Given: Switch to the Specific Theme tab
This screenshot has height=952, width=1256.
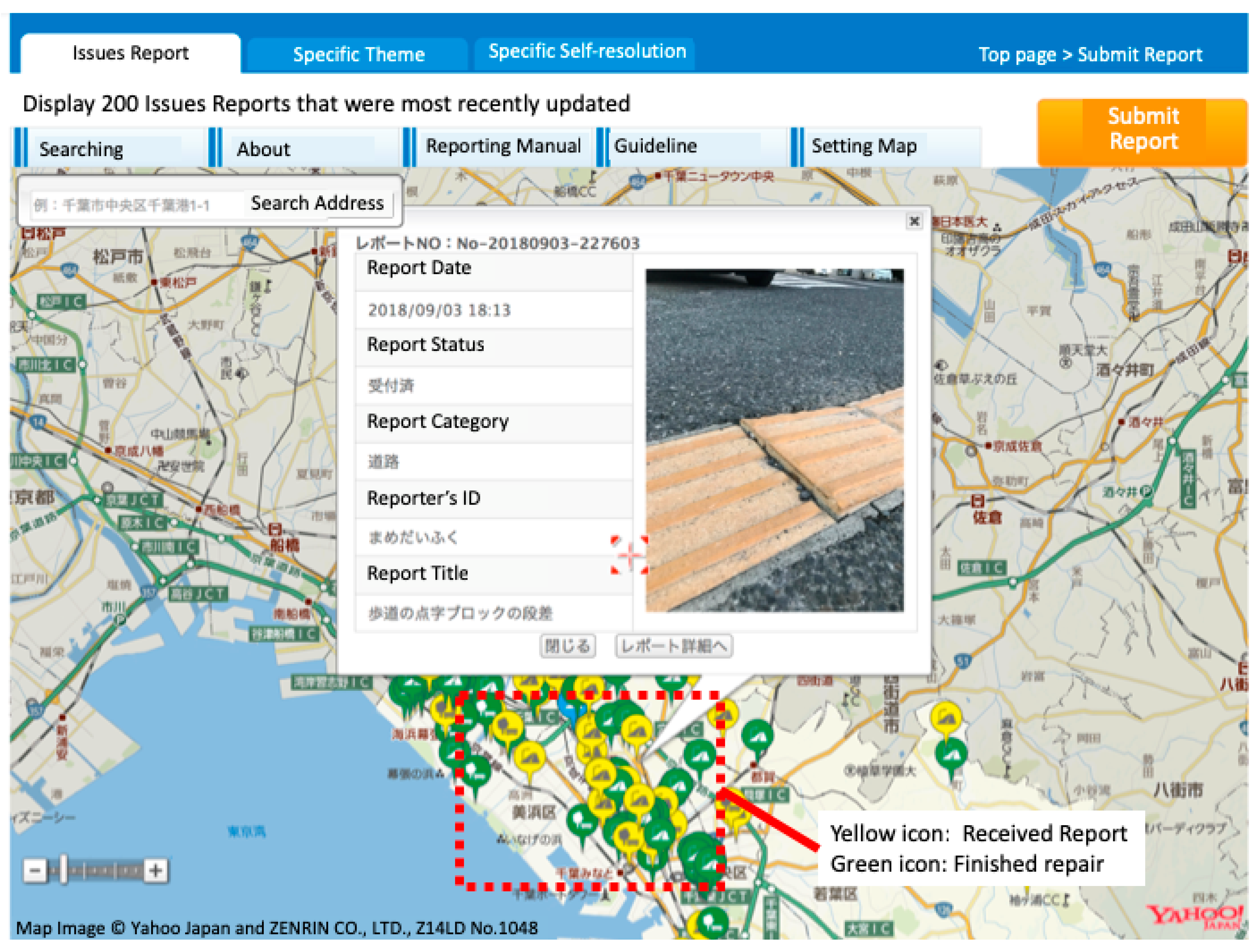Looking at the screenshot, I should tap(358, 54).
